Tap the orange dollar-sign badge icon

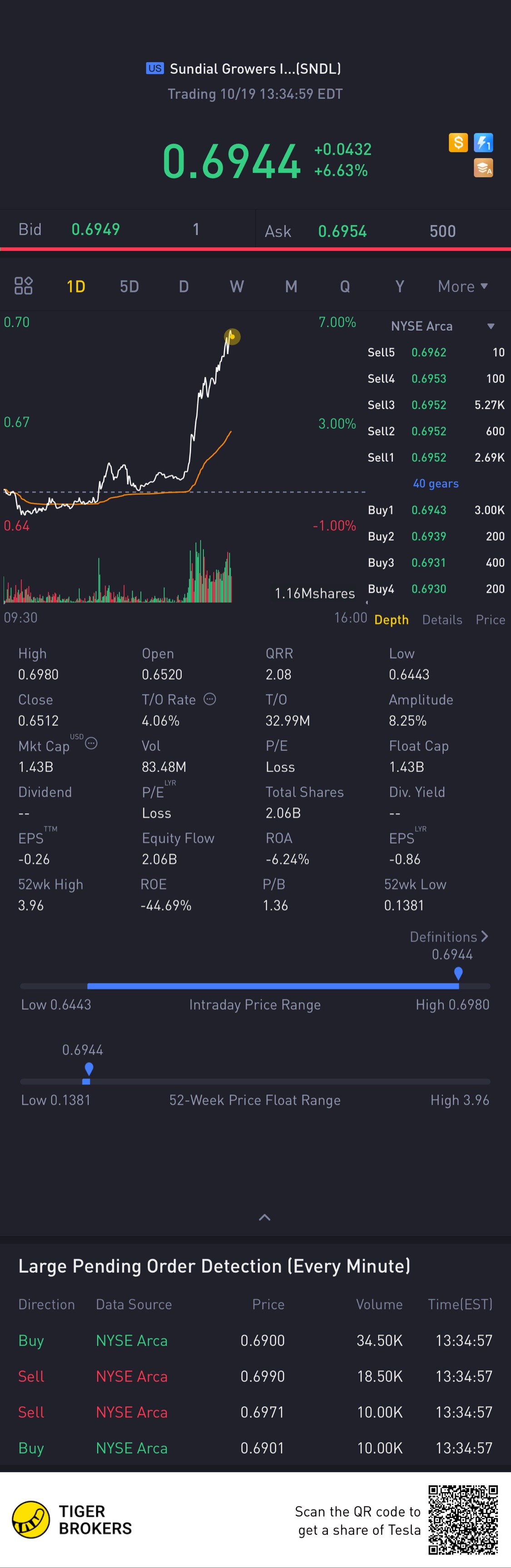point(458,143)
